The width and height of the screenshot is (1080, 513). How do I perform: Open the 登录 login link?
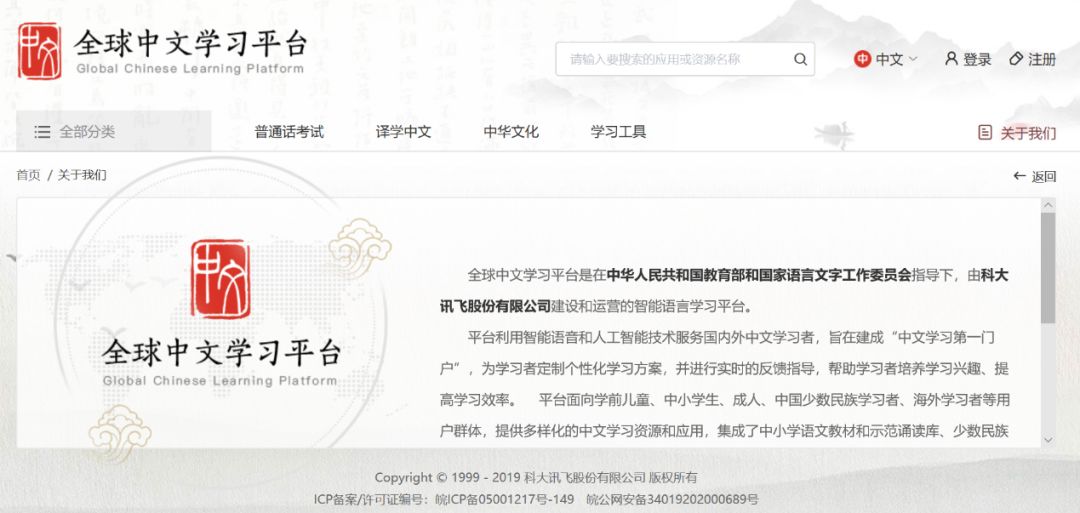click(x=977, y=60)
